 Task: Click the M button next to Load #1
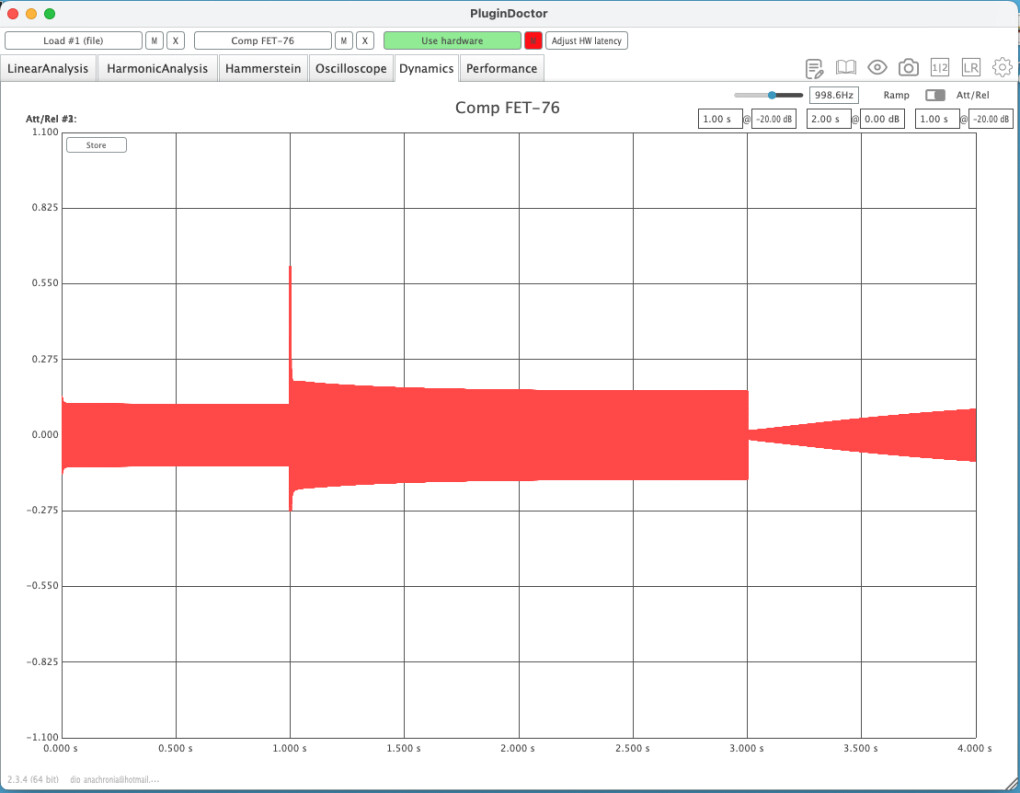pos(154,40)
